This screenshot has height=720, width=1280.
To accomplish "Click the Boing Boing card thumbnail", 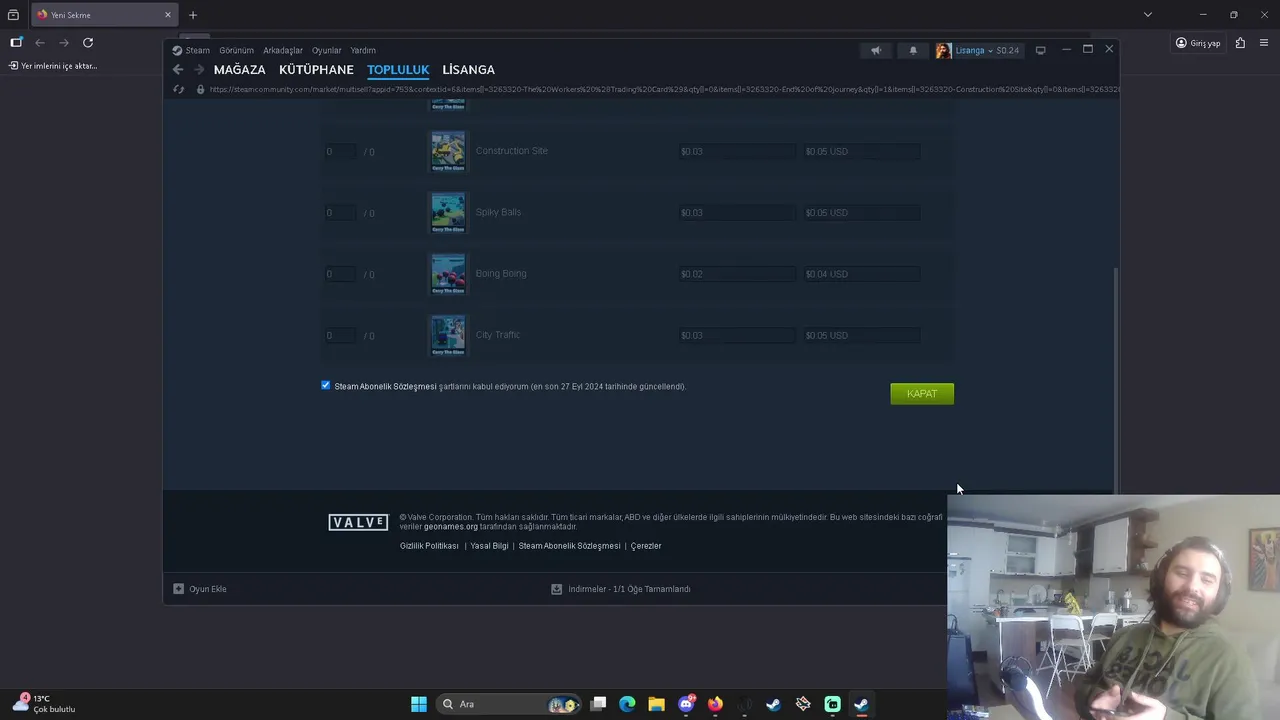I will point(448,274).
